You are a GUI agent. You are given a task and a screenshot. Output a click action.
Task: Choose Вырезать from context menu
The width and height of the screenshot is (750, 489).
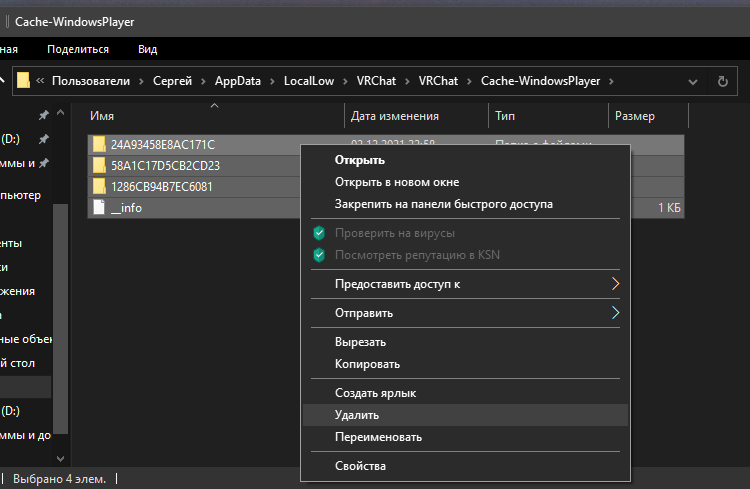point(360,342)
